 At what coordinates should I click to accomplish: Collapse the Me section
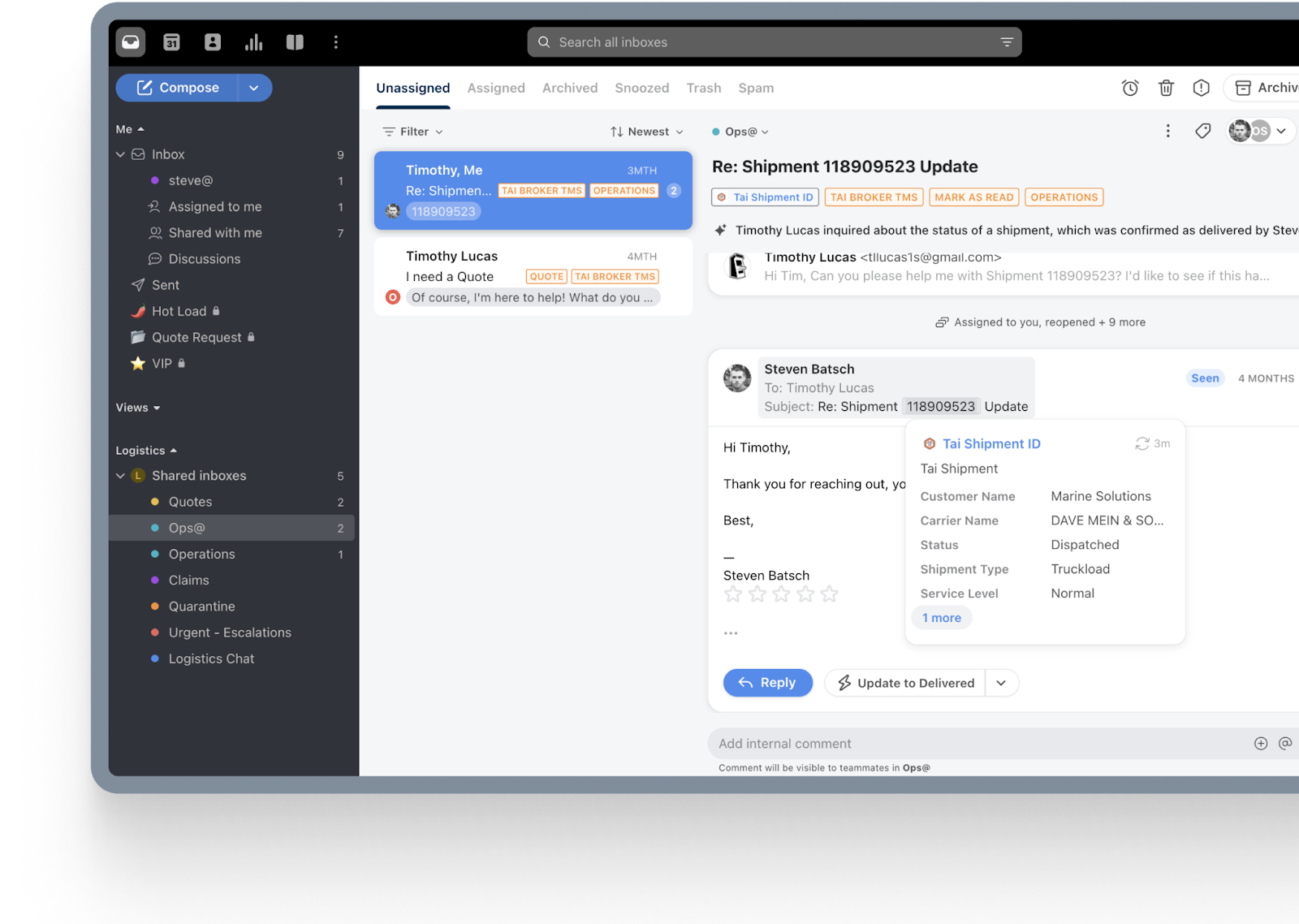point(130,129)
